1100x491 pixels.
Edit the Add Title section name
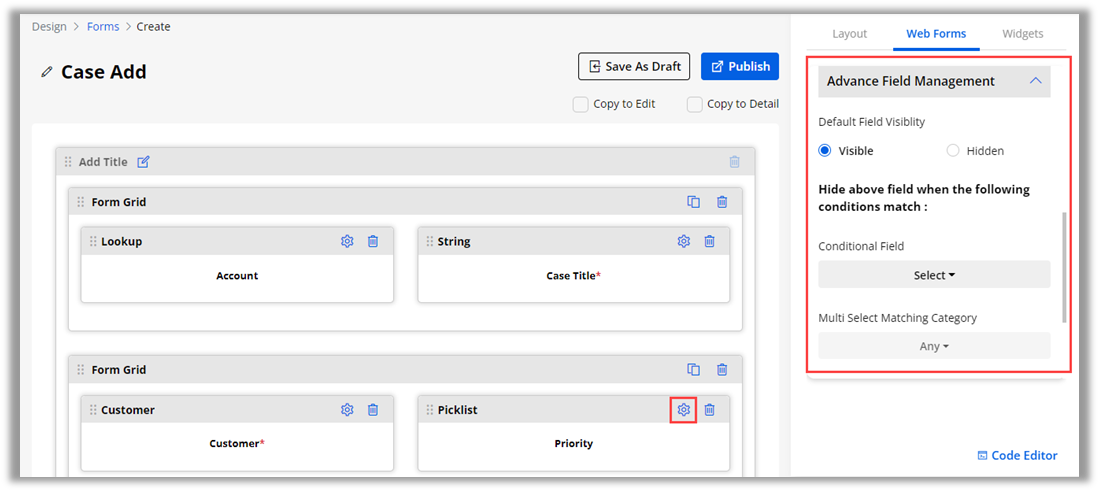(143, 162)
